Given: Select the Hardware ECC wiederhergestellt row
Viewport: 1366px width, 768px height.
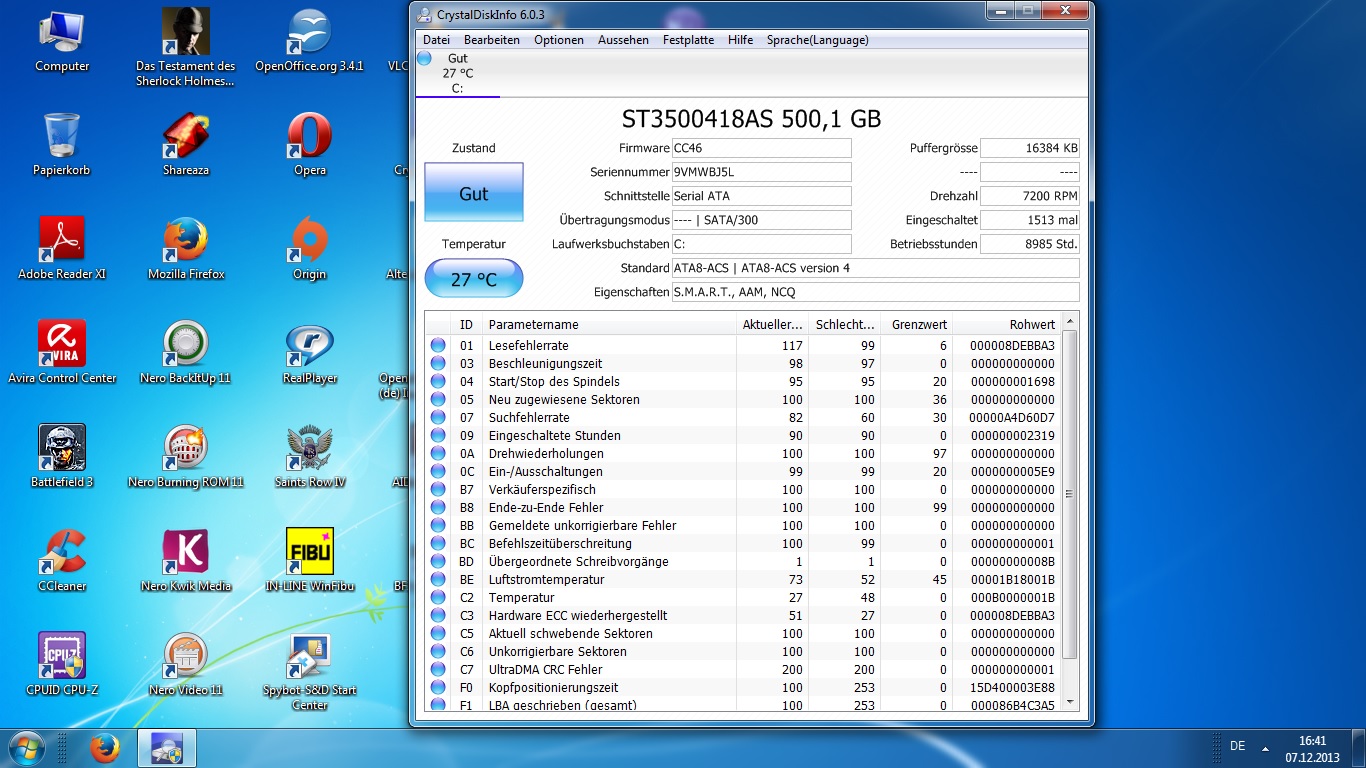Looking at the screenshot, I should tap(742, 615).
